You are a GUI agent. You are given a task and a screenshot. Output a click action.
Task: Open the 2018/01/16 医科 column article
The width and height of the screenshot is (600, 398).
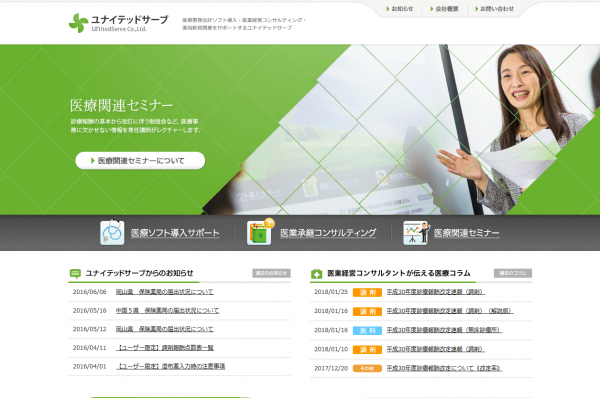point(444,330)
